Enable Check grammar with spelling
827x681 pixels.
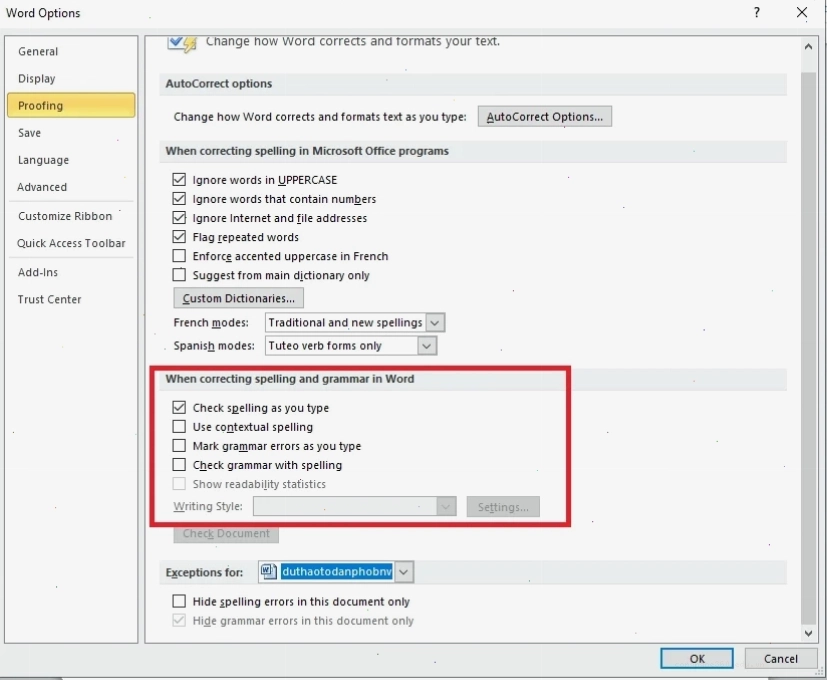[x=179, y=465]
